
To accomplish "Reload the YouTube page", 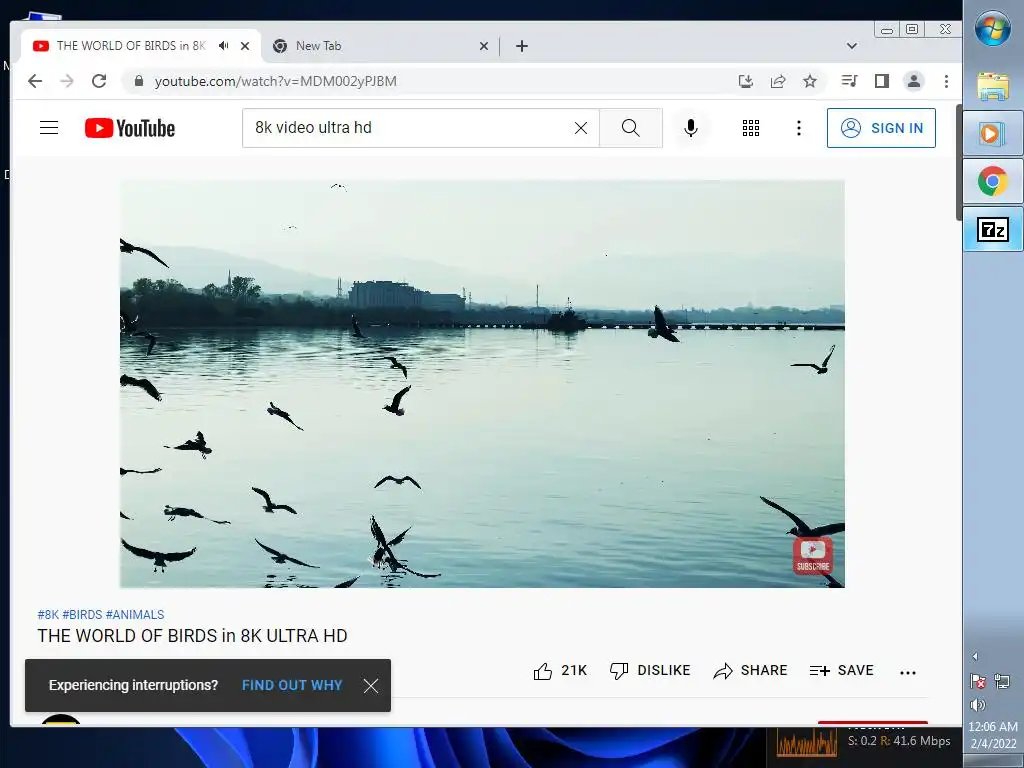I will (x=99, y=81).
